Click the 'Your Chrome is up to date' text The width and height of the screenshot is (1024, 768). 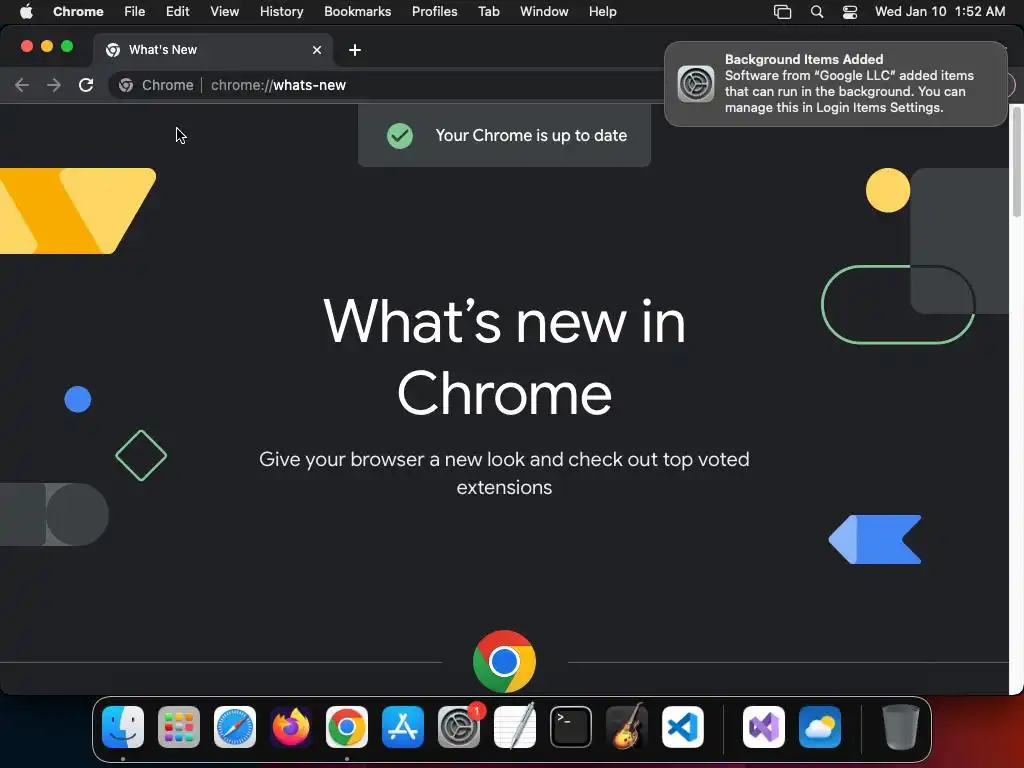(x=531, y=135)
